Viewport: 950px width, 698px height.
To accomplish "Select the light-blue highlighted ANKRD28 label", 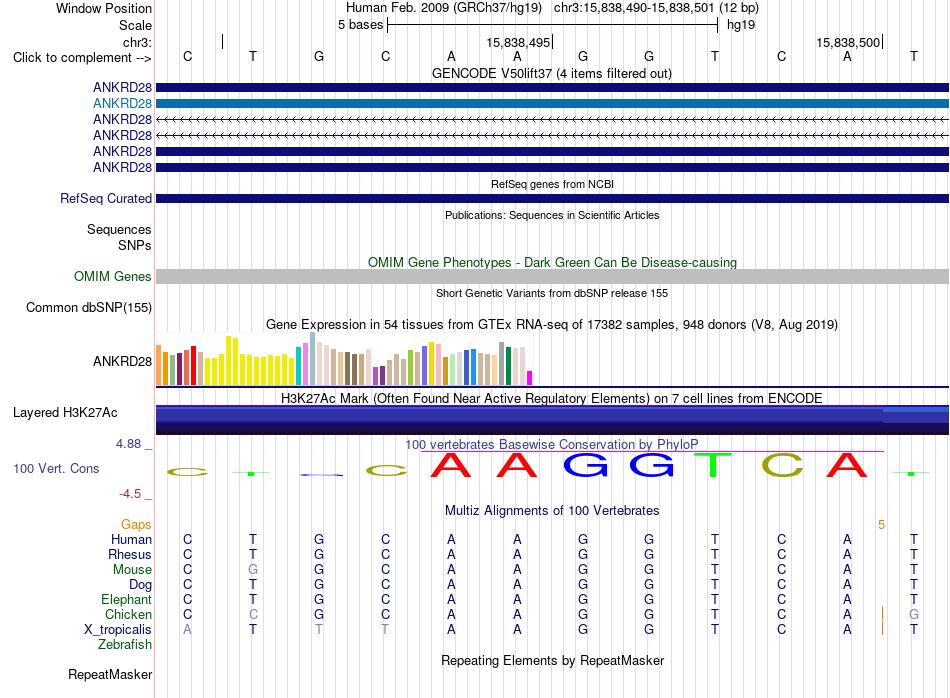I will click(x=122, y=104).
